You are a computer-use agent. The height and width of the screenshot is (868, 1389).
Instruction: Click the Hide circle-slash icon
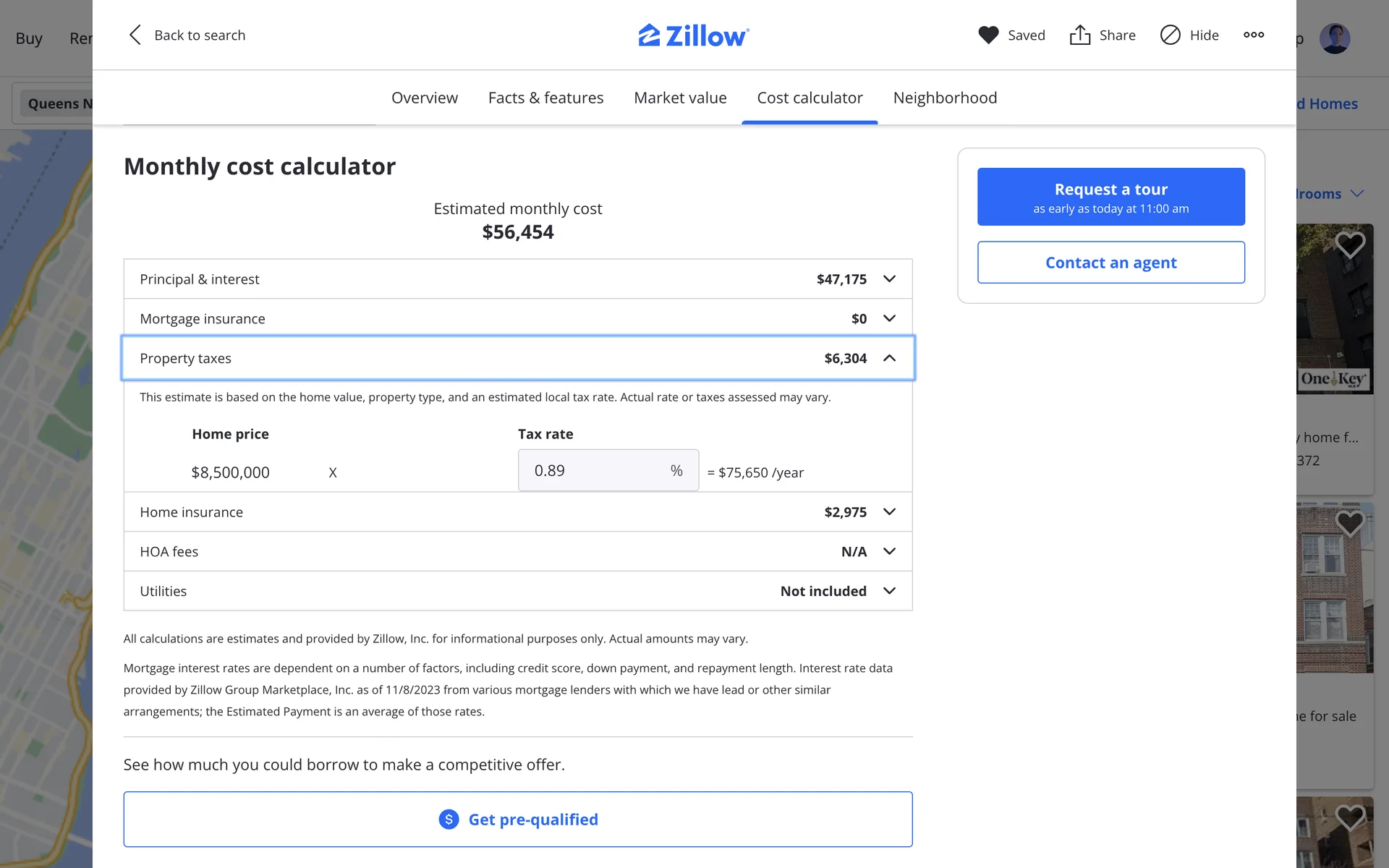(x=1170, y=35)
